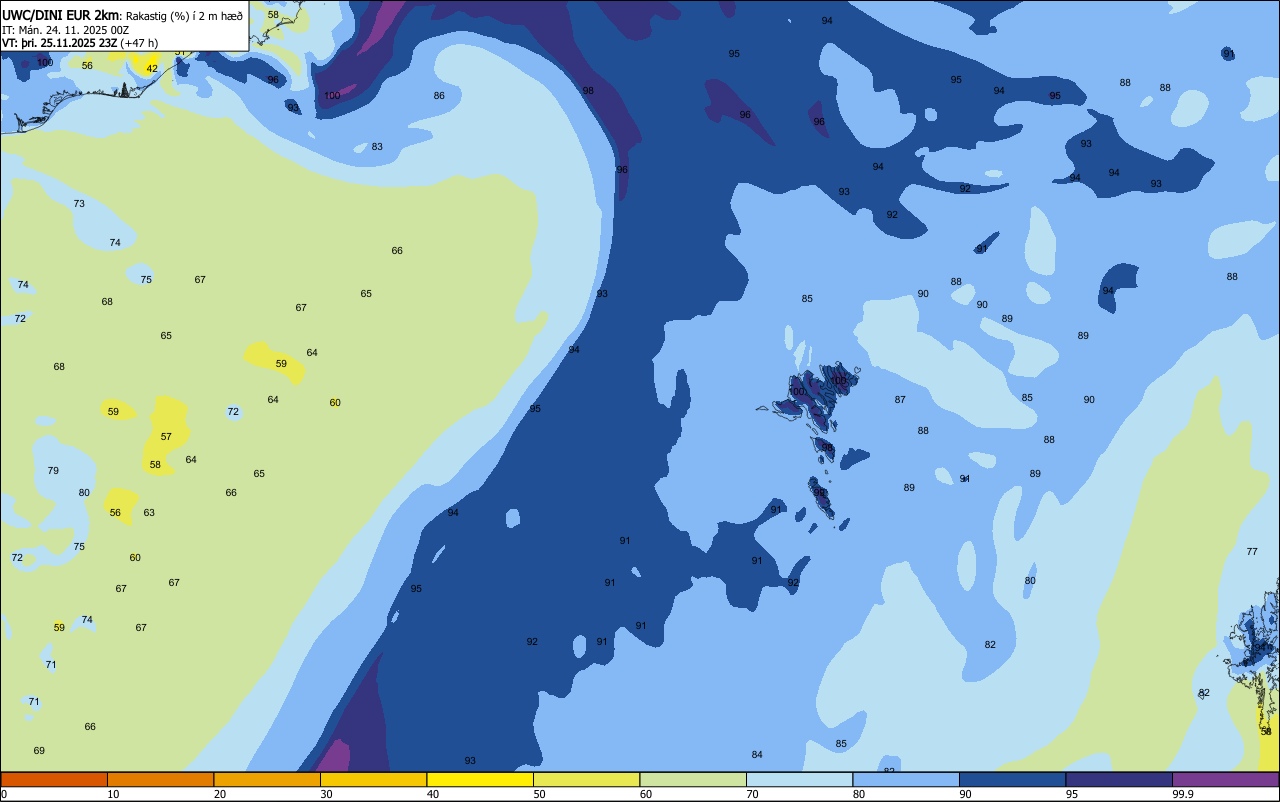This screenshot has height=802, width=1280.
Task: Click the 20–30 amber legend swatch
Action: pos(267,779)
